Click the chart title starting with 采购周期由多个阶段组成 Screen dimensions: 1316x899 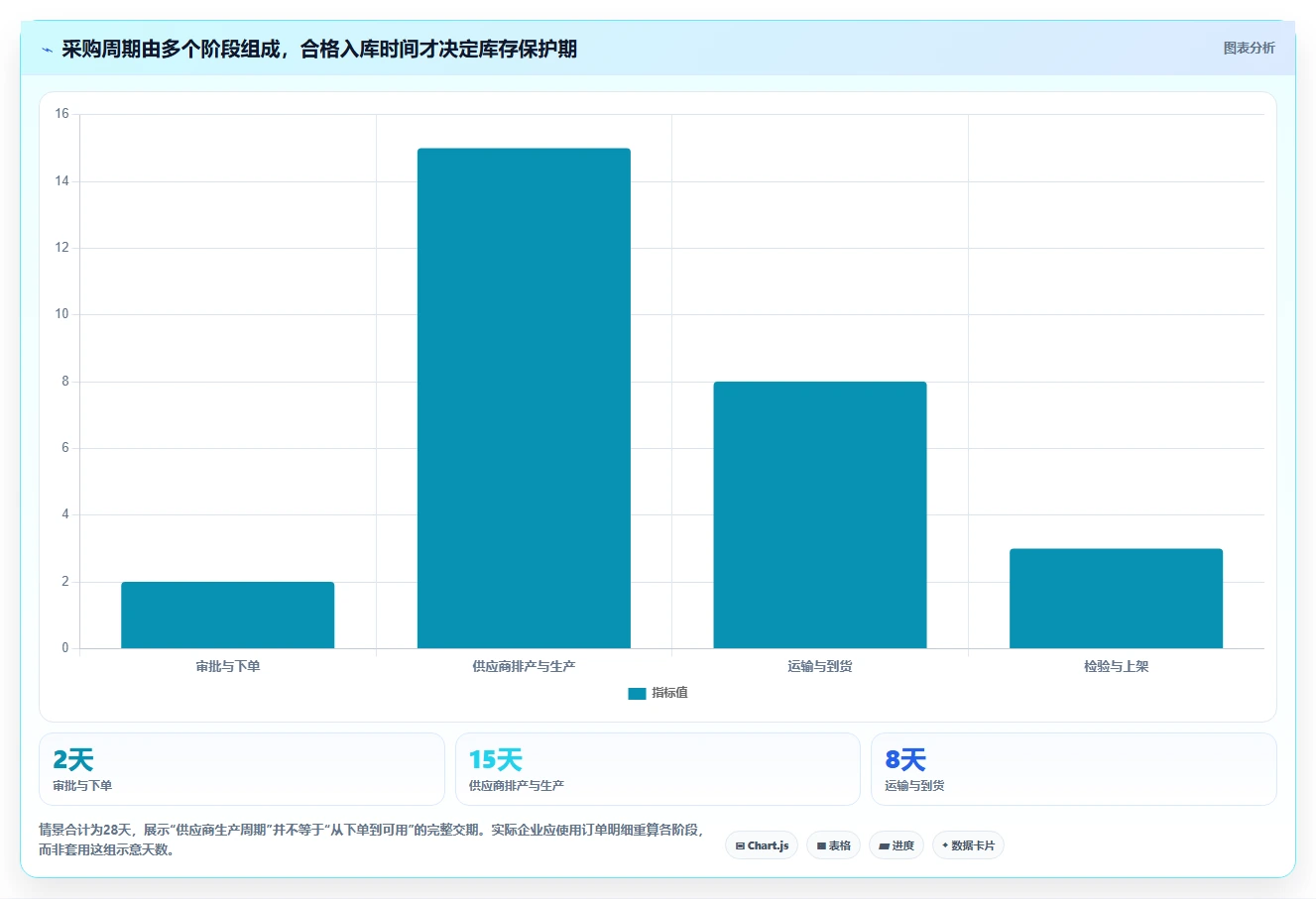click(x=319, y=49)
